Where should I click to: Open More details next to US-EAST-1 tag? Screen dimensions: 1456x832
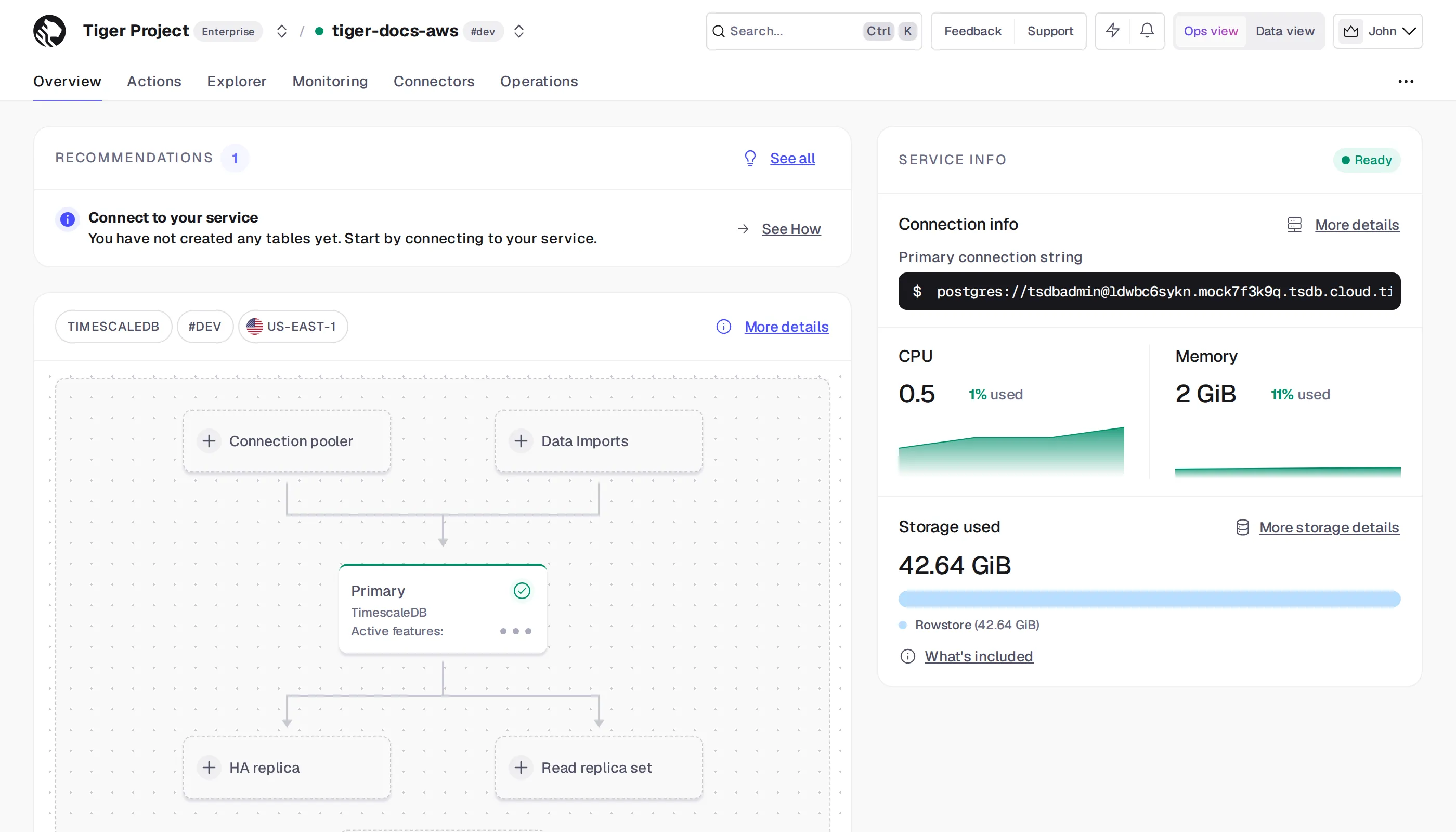786,327
